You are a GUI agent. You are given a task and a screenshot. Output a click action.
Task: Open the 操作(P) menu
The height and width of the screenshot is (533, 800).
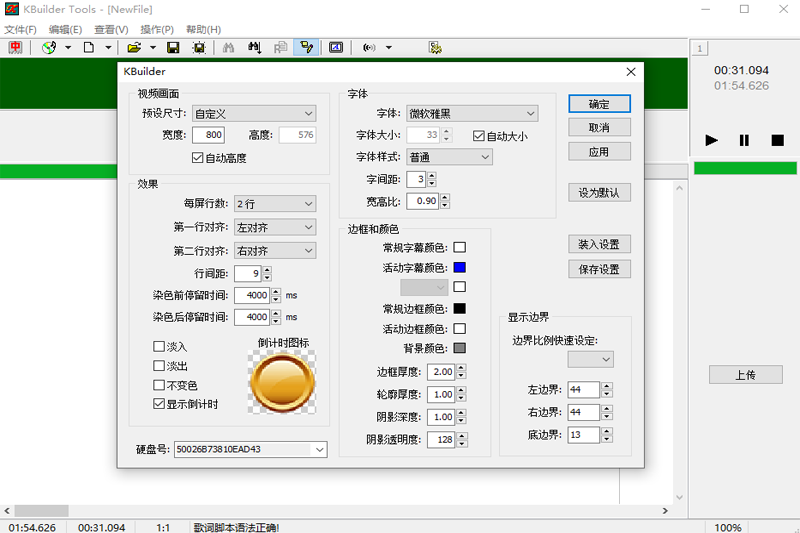[x=156, y=30]
